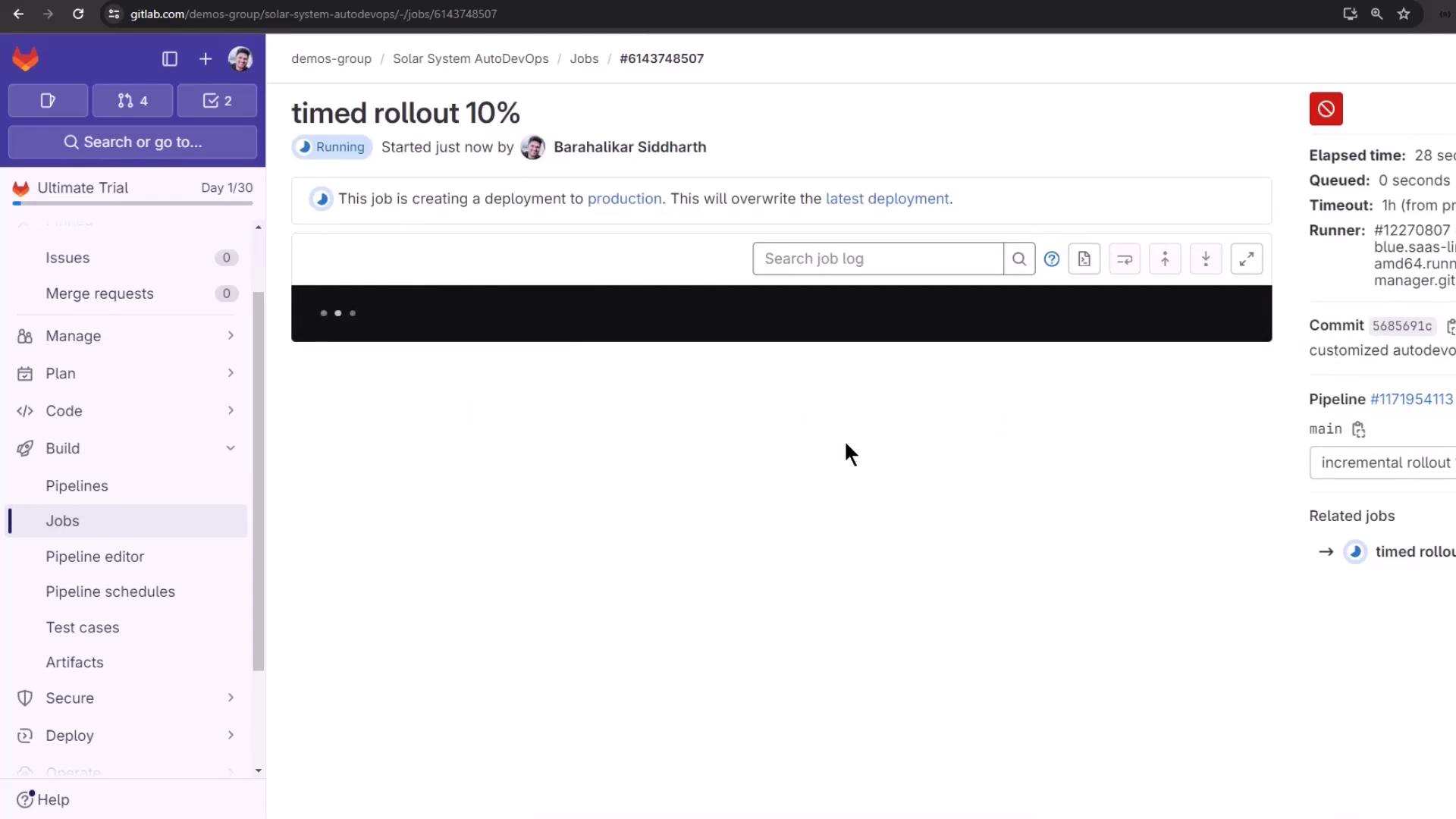Click the create new plus icon
Screen dimensions: 1456x819
[x=206, y=59]
